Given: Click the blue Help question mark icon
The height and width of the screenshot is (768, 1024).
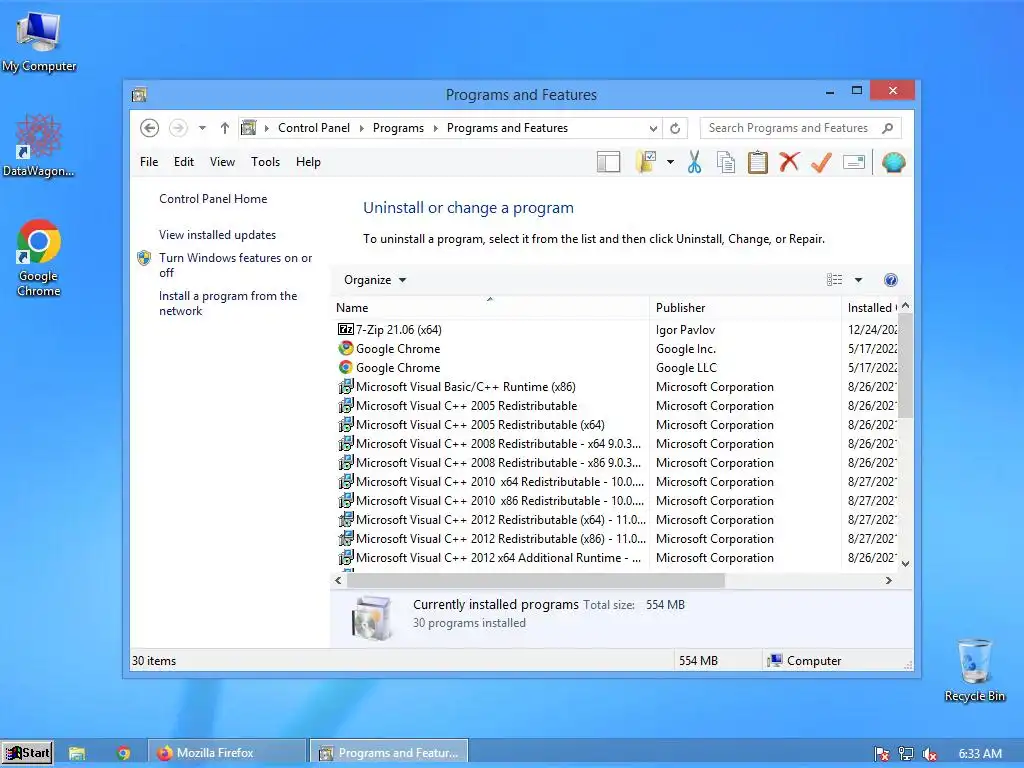Looking at the screenshot, I should click(x=891, y=280).
